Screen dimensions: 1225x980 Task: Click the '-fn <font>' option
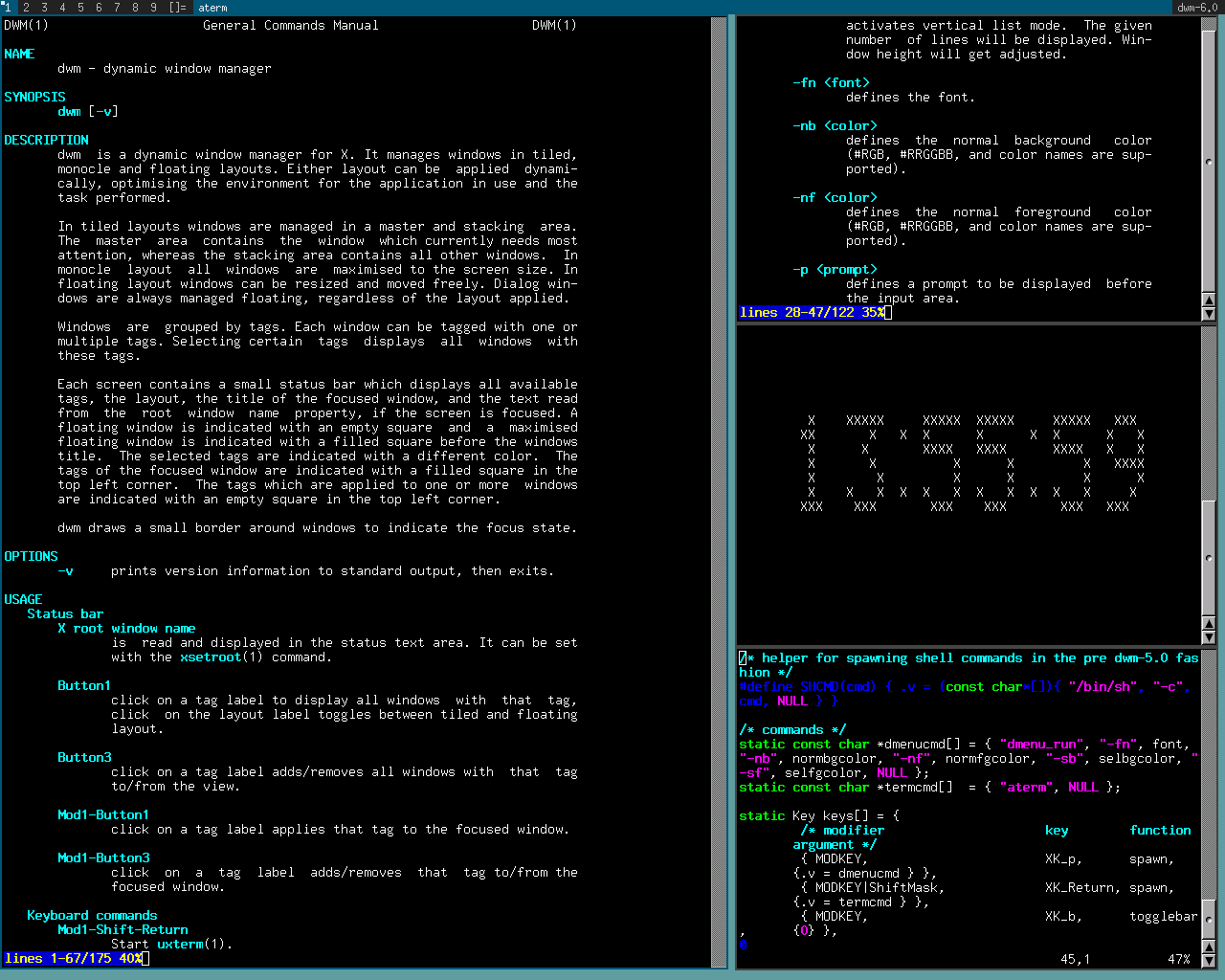click(x=831, y=83)
